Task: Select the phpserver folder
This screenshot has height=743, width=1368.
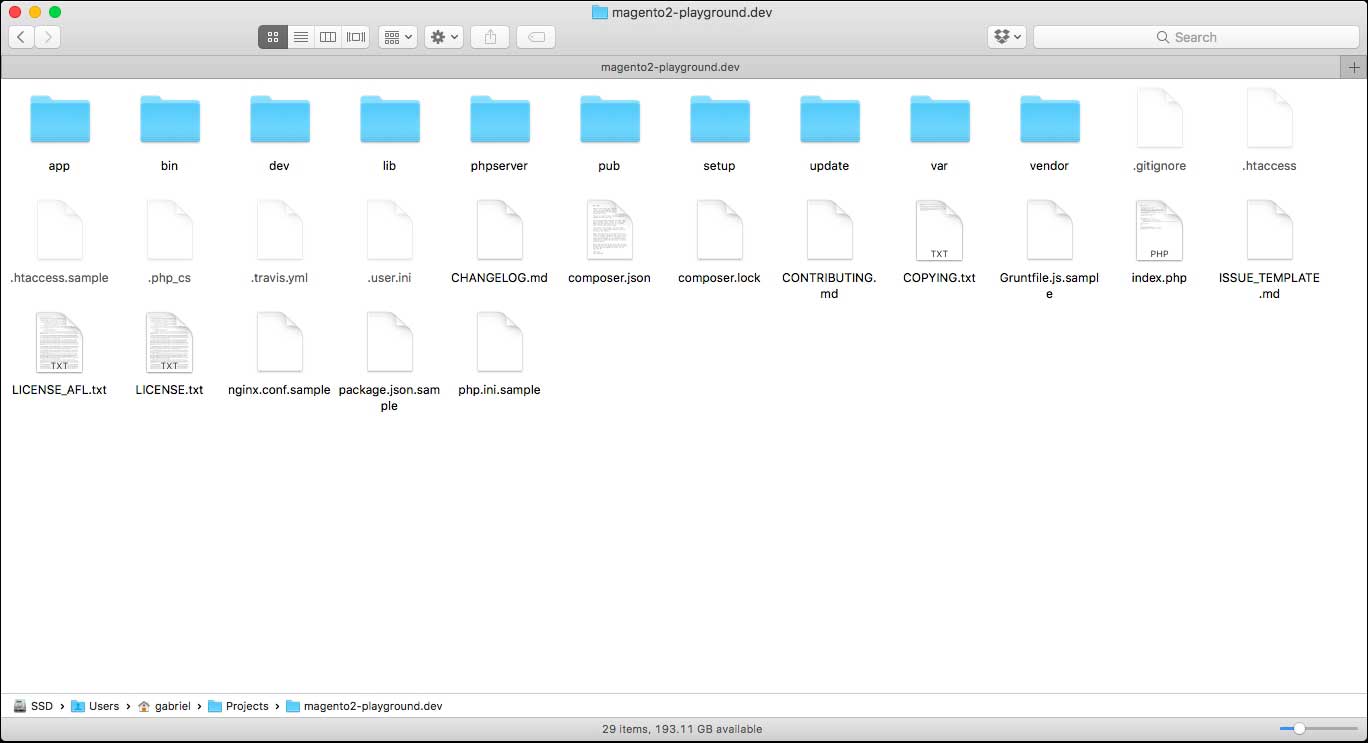Action: point(500,120)
